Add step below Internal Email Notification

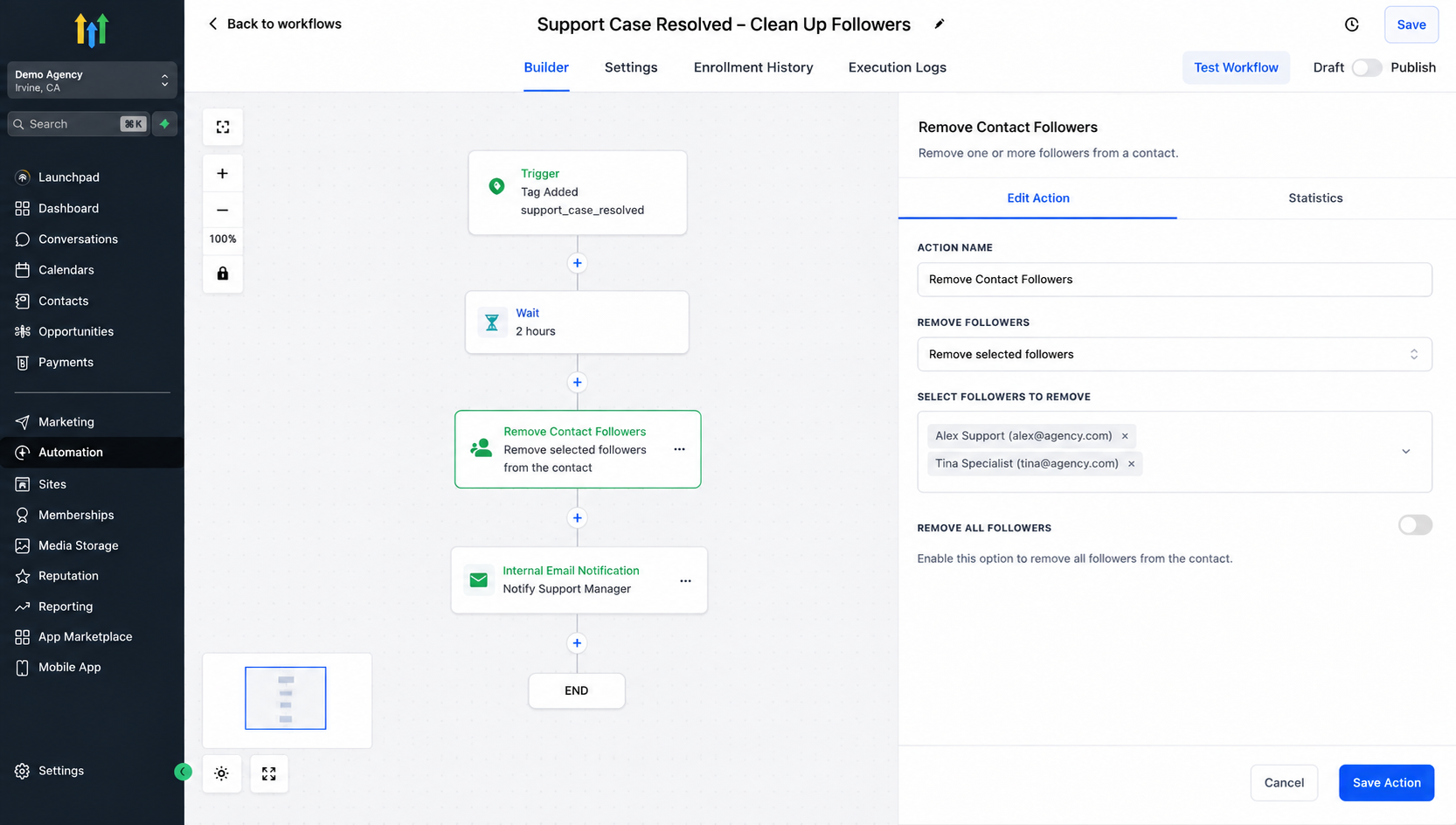(577, 643)
